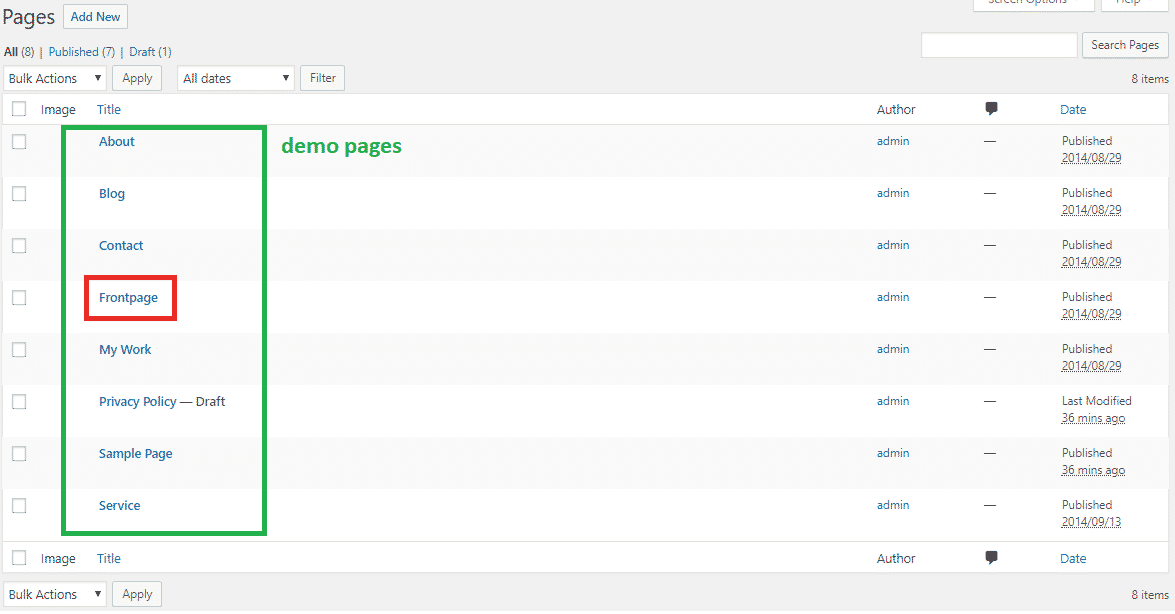Image resolution: width=1175 pixels, height=614 pixels.
Task: Click the comments bubble icon in table header
Action: (x=991, y=109)
